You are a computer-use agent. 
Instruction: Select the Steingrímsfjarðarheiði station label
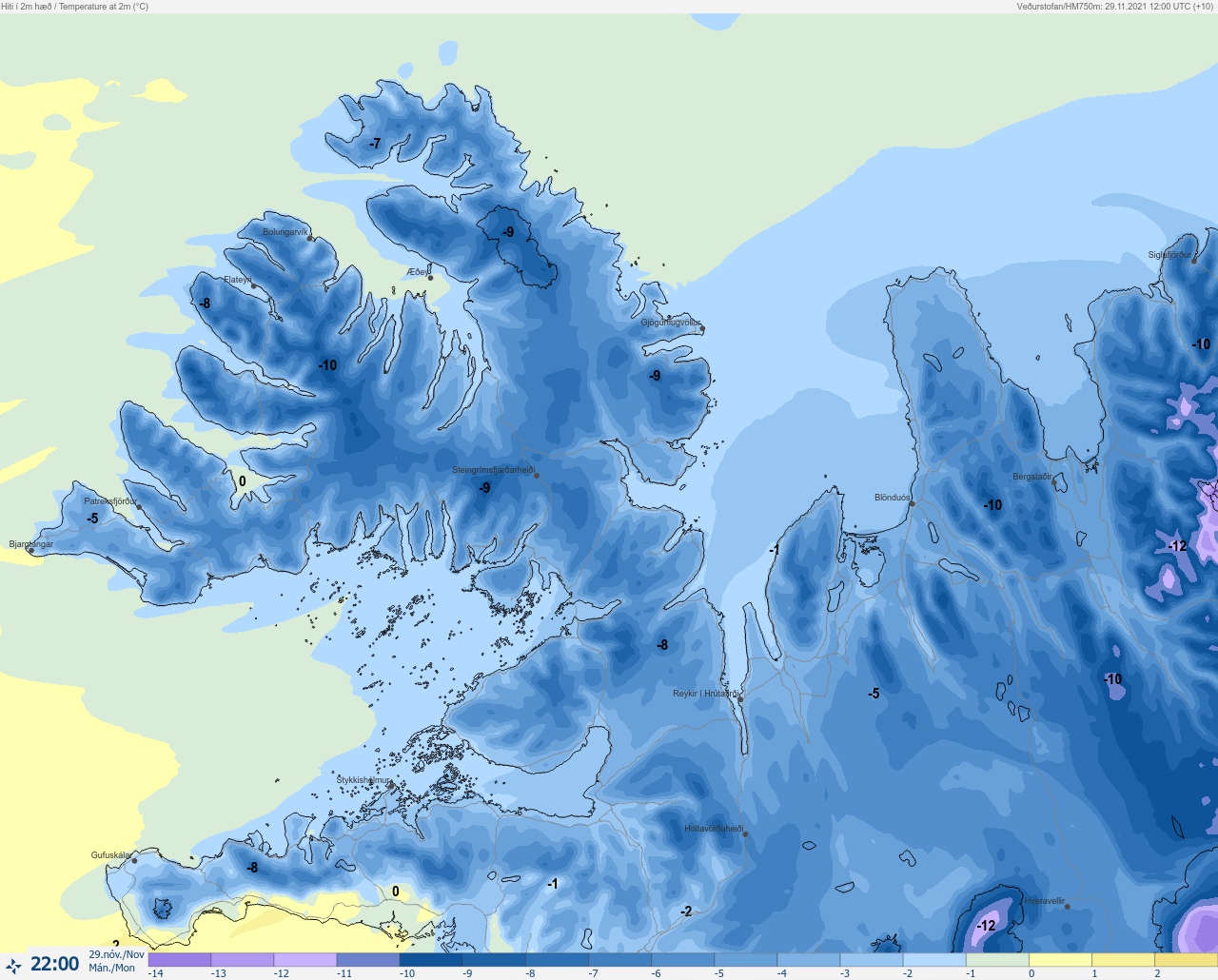click(x=493, y=470)
